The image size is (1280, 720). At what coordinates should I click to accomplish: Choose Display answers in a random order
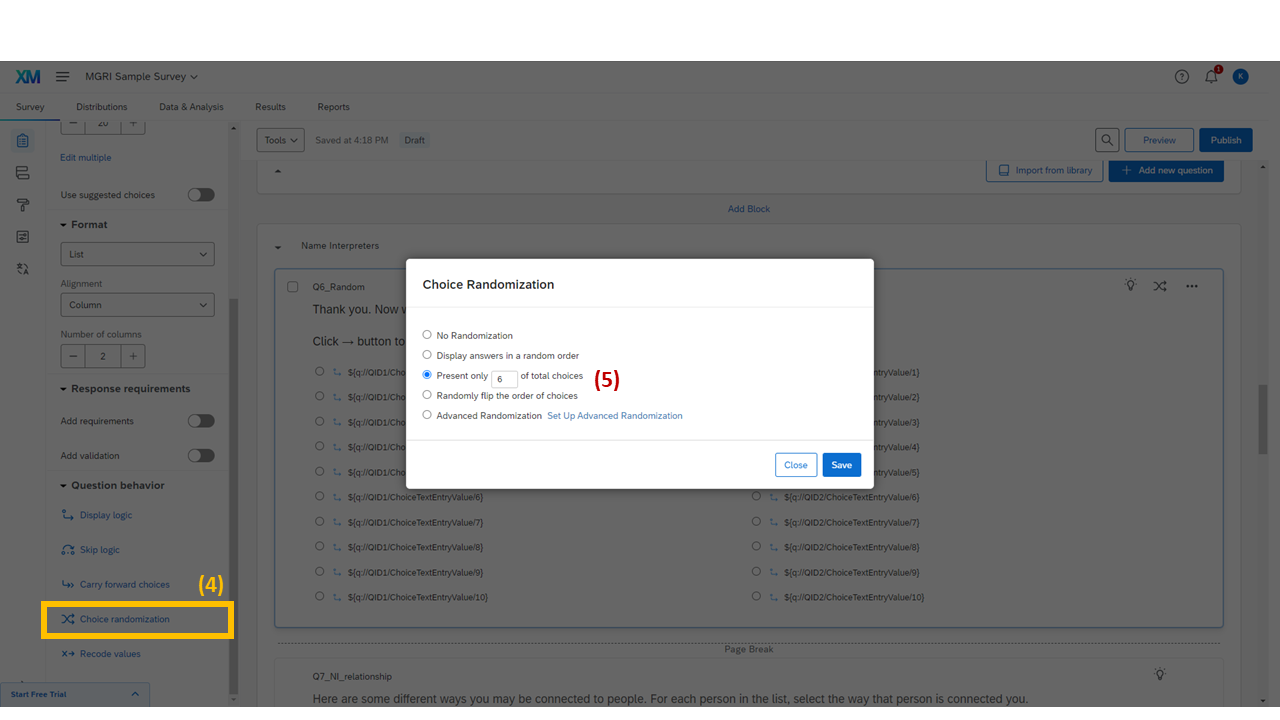(x=427, y=355)
